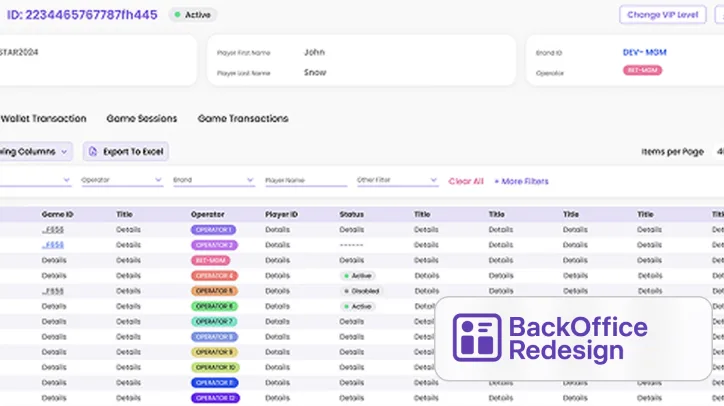Expand the Other Filter dropdown
Image resolution: width=724 pixels, height=406 pixels.
397,180
